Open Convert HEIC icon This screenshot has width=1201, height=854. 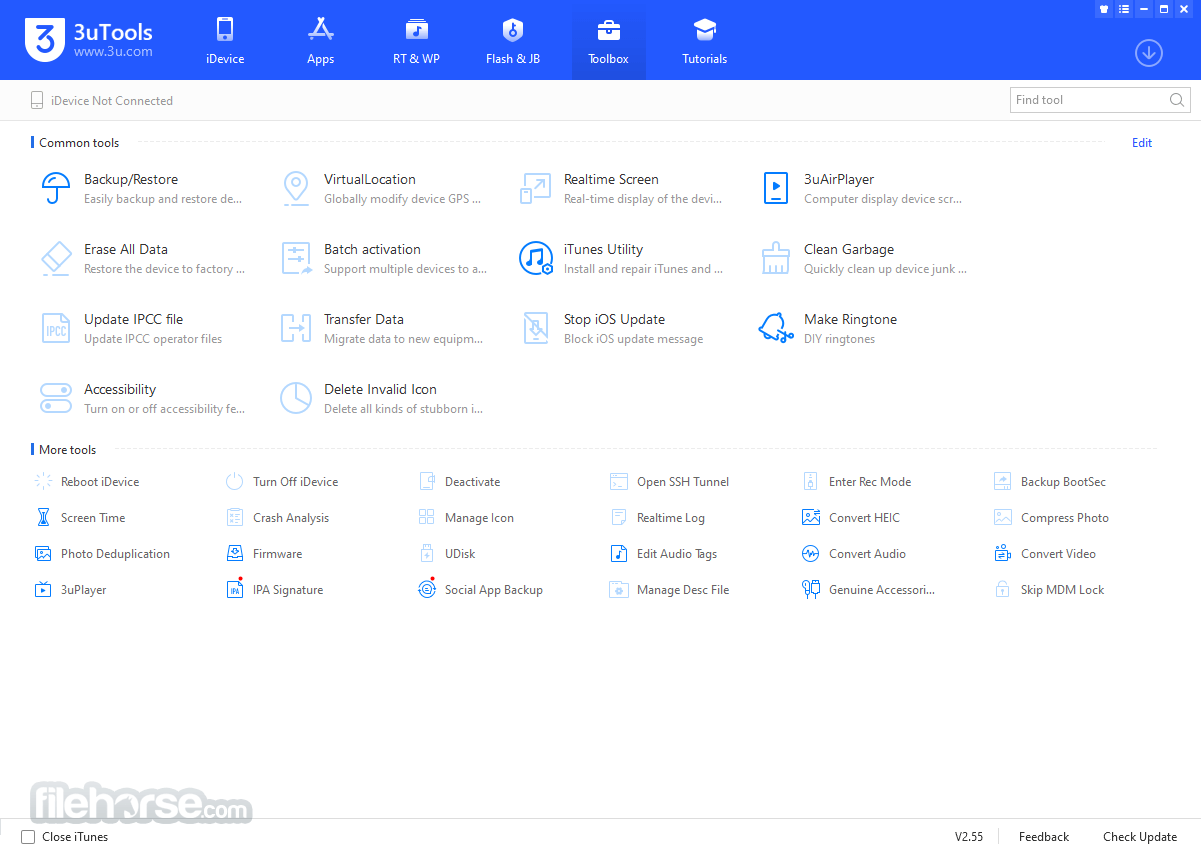click(811, 517)
